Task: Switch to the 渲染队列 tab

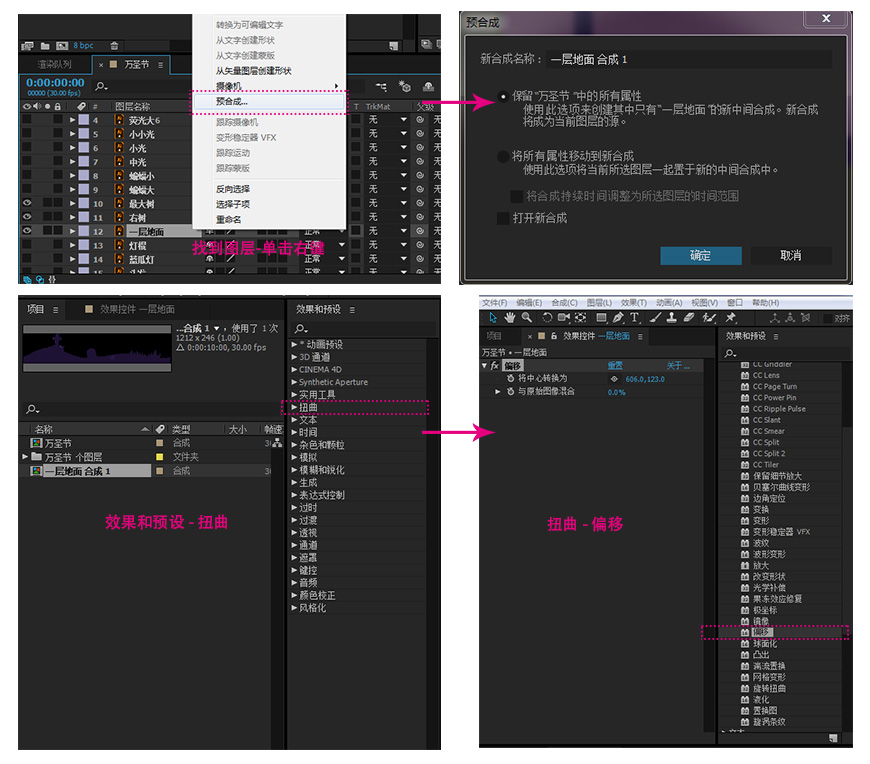Action: point(54,65)
